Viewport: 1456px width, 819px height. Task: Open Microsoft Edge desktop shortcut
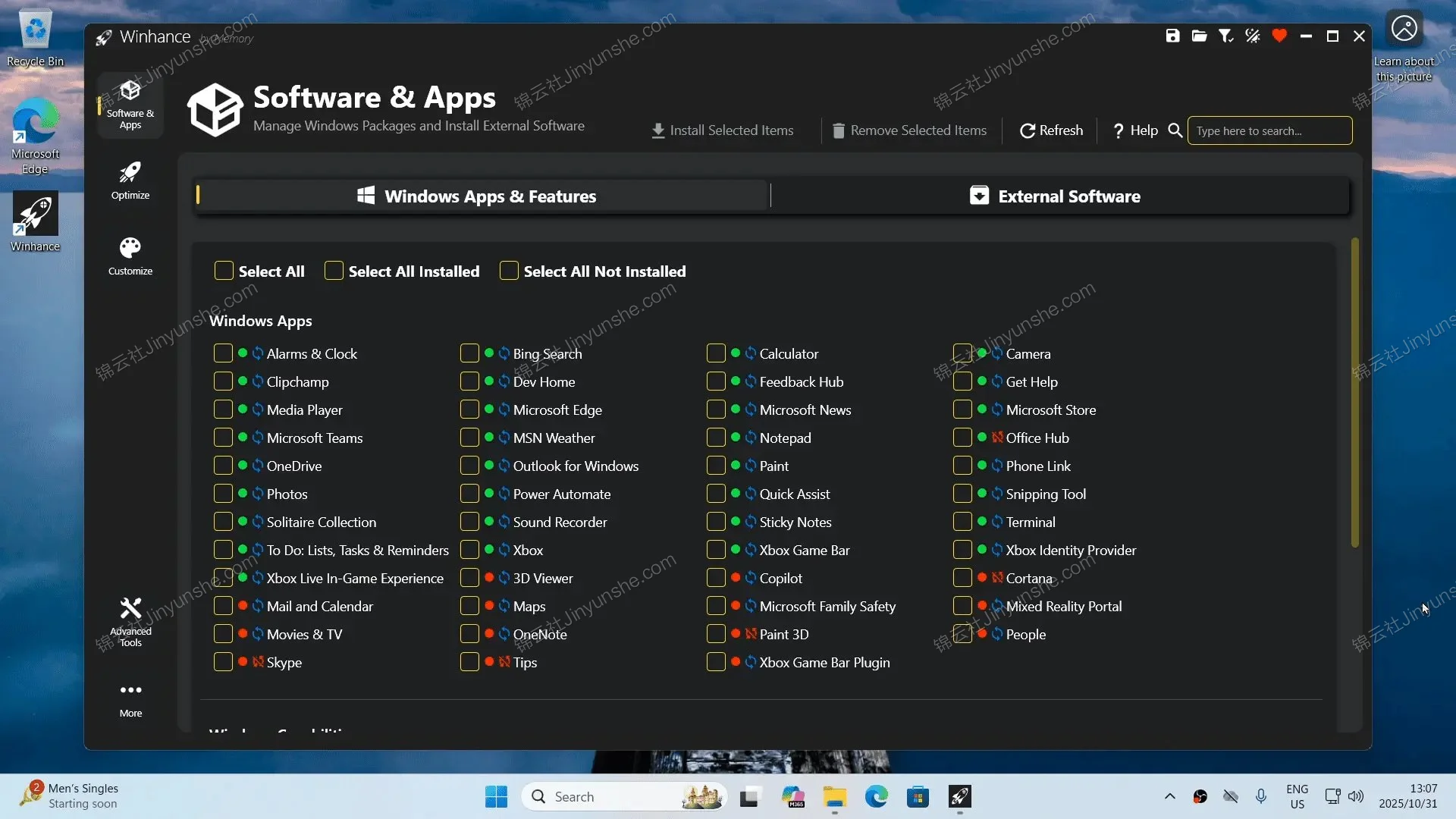pos(35,136)
